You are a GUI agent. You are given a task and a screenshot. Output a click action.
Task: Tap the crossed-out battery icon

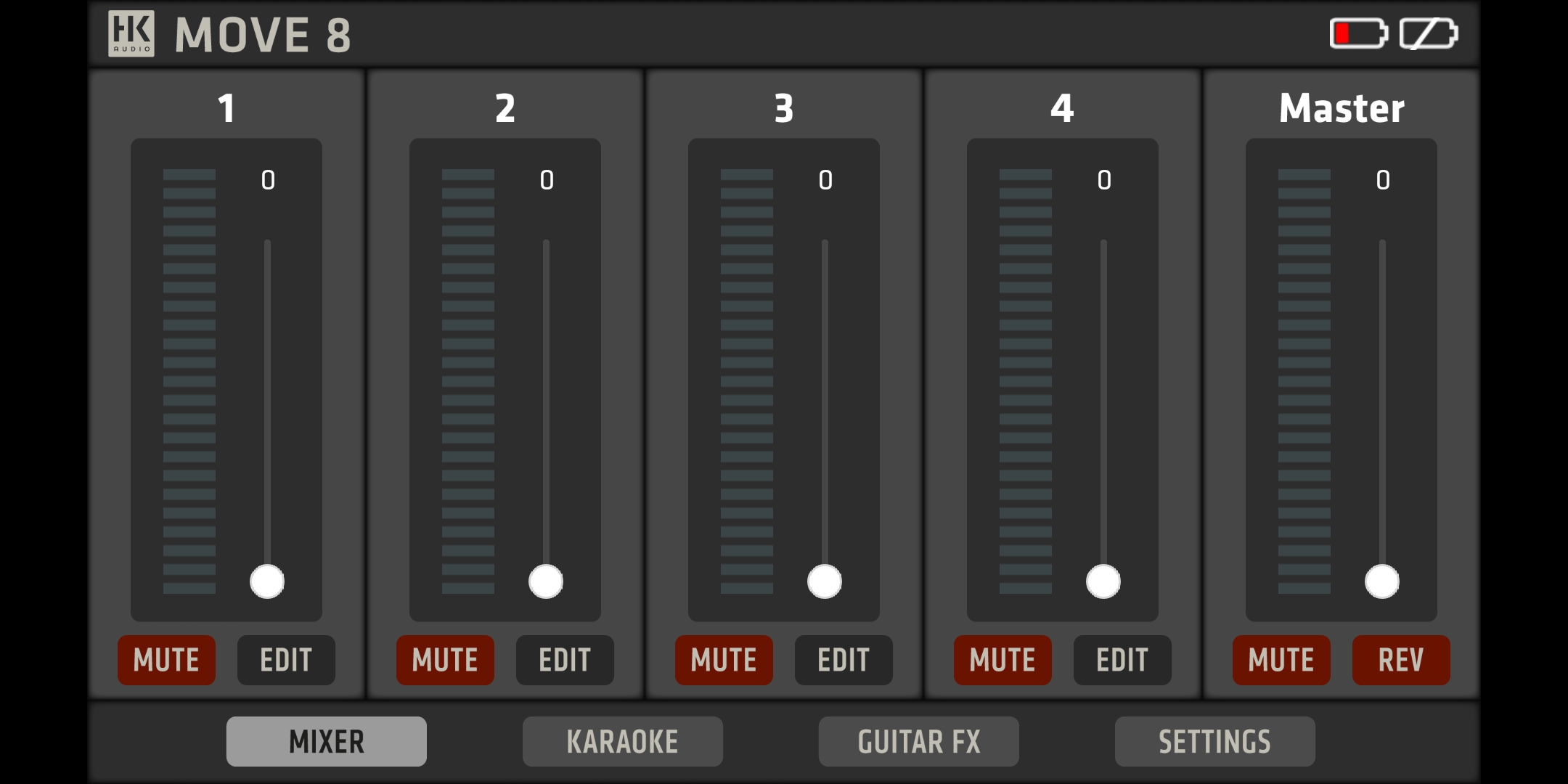(1428, 33)
